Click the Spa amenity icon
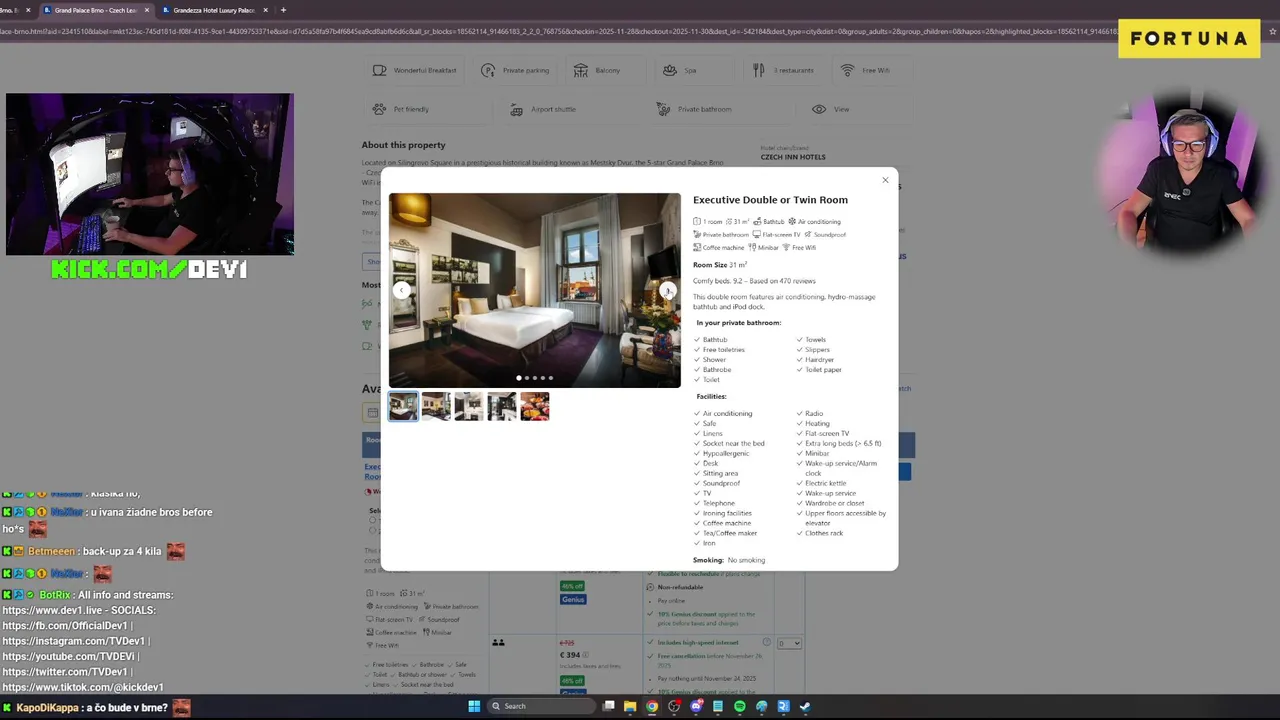The image size is (1280, 720). (670, 70)
